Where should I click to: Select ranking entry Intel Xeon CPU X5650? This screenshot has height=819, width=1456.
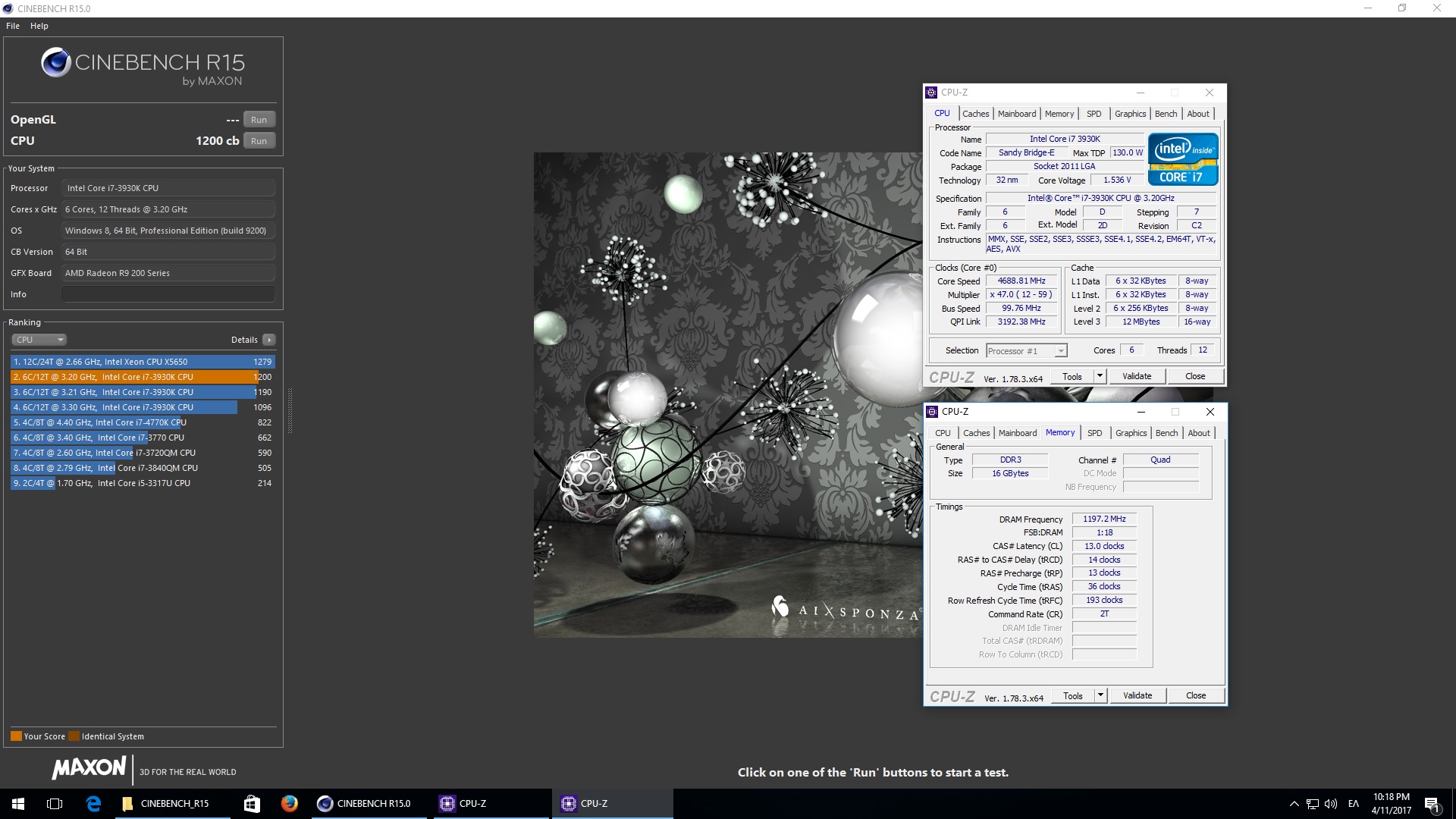coord(143,362)
